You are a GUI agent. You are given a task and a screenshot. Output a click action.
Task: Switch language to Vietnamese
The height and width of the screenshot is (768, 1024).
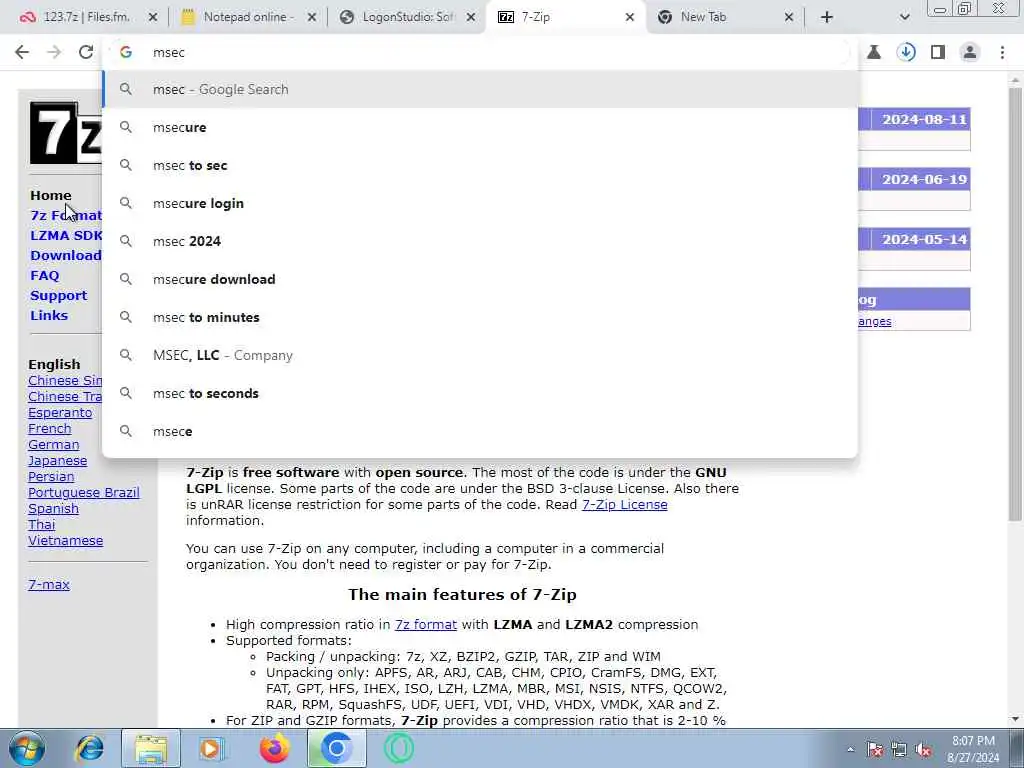pyautogui.click(x=65, y=541)
